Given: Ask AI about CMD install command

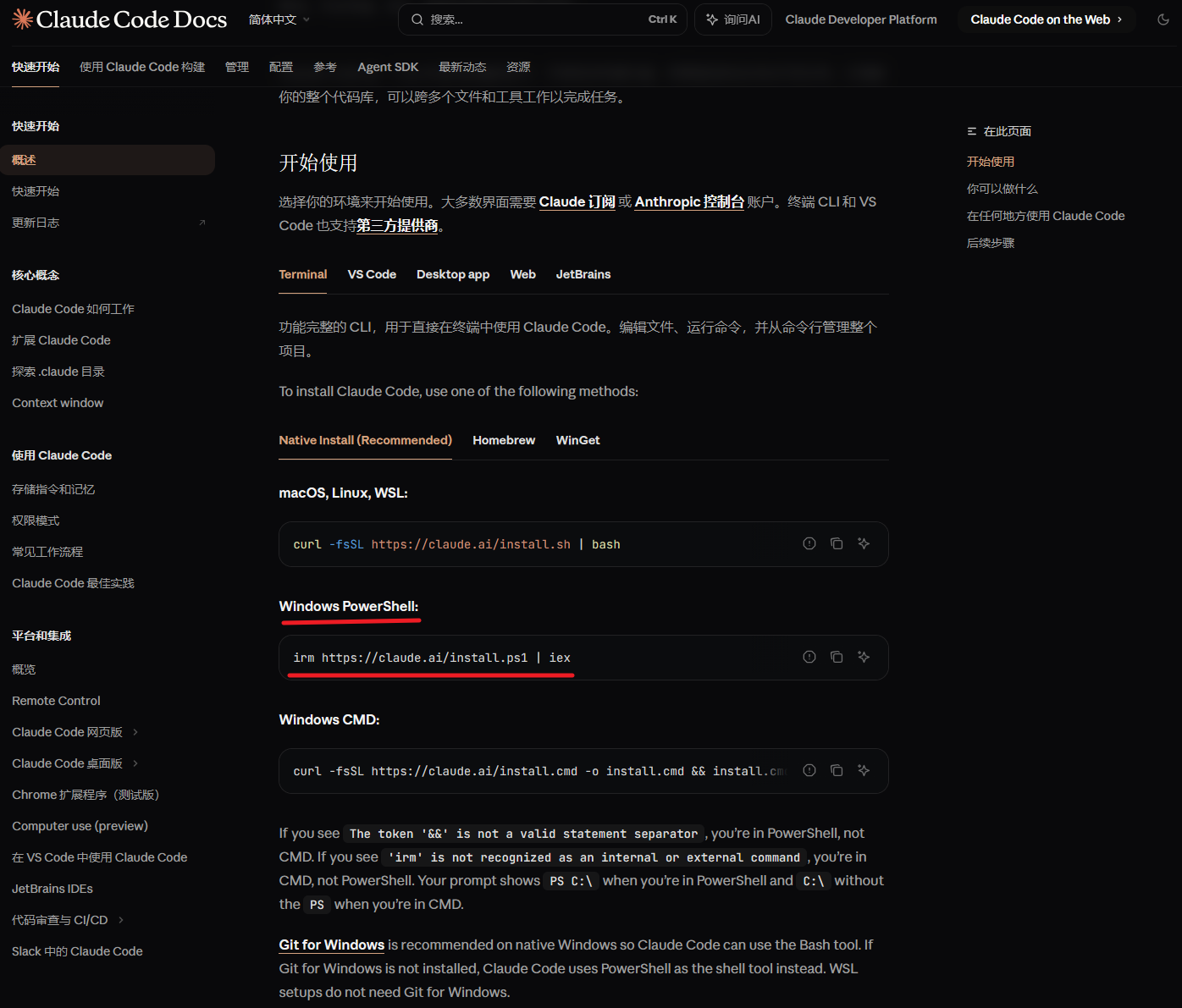Looking at the screenshot, I should point(864,770).
